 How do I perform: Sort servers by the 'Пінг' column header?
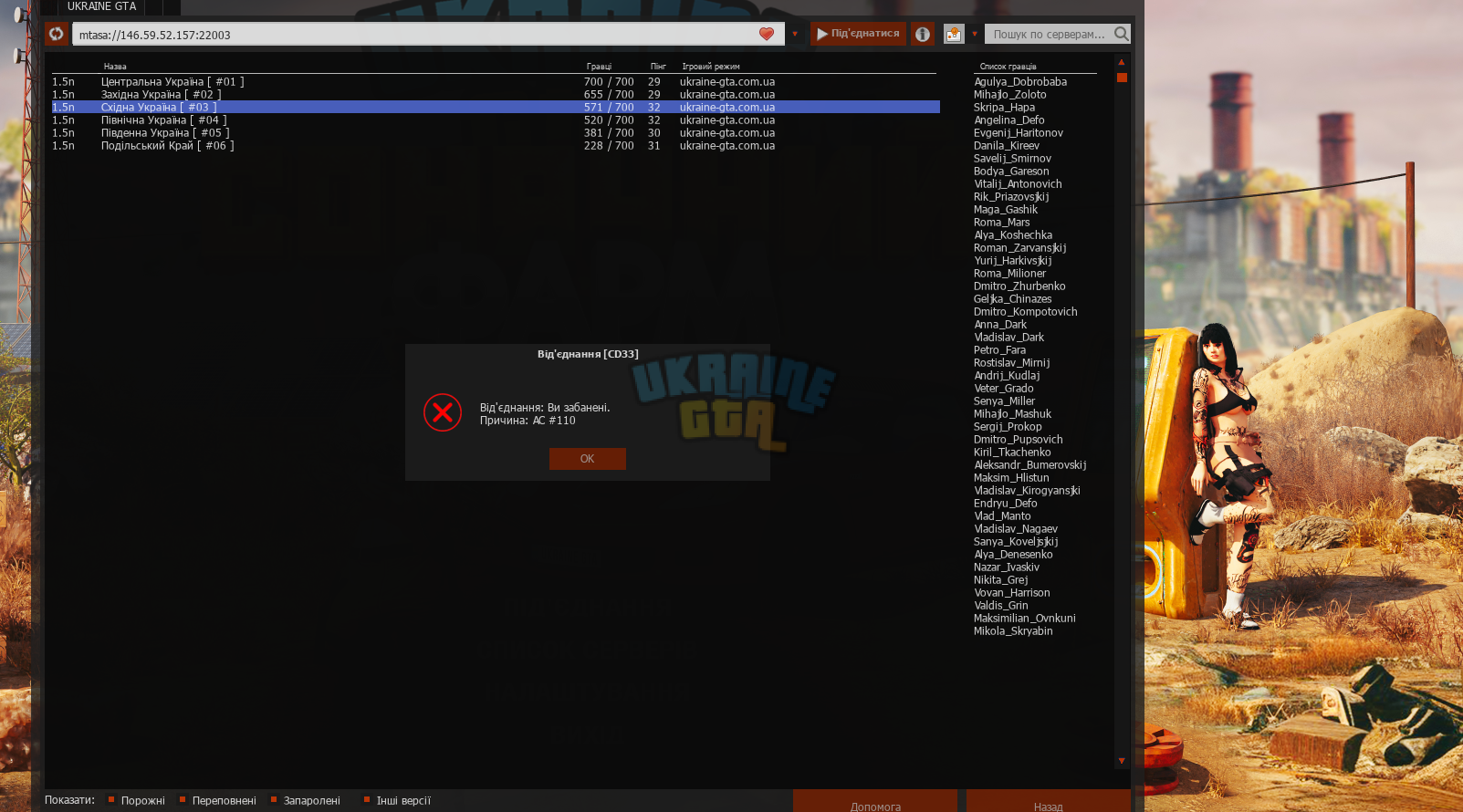[x=658, y=67]
